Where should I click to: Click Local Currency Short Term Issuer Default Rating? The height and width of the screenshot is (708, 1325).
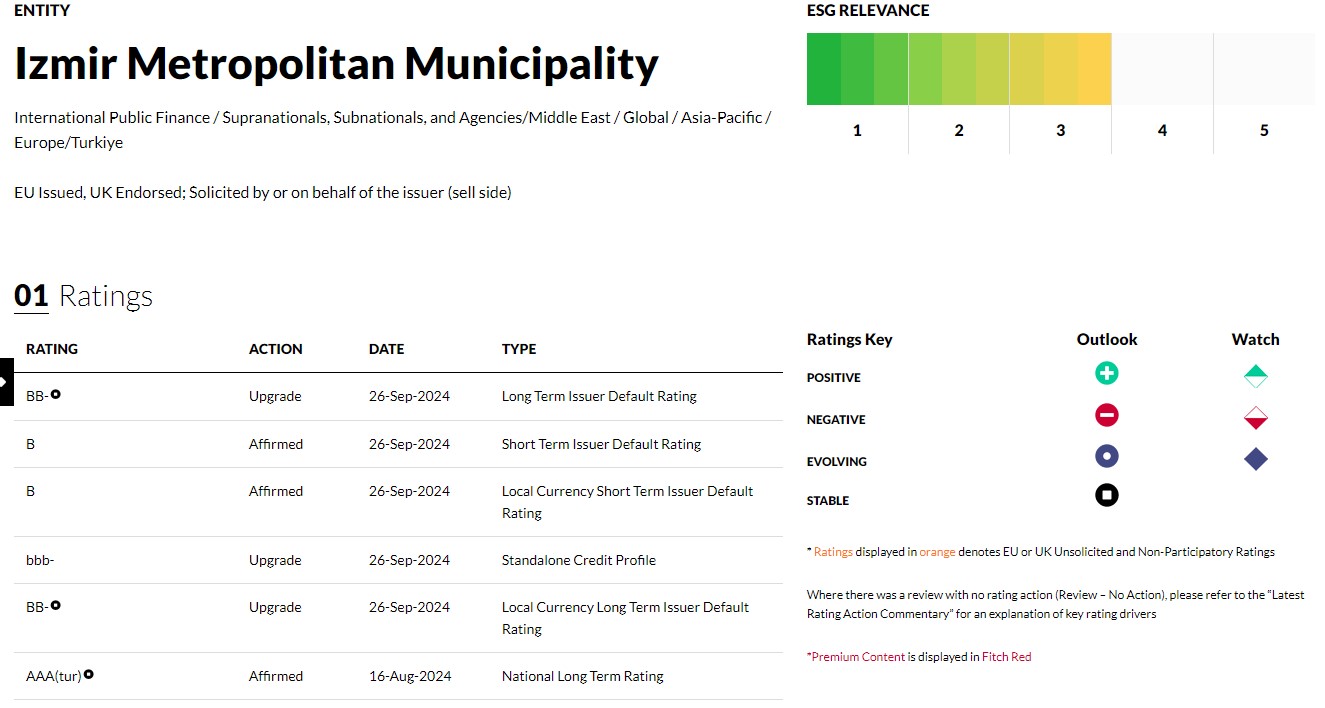point(628,502)
